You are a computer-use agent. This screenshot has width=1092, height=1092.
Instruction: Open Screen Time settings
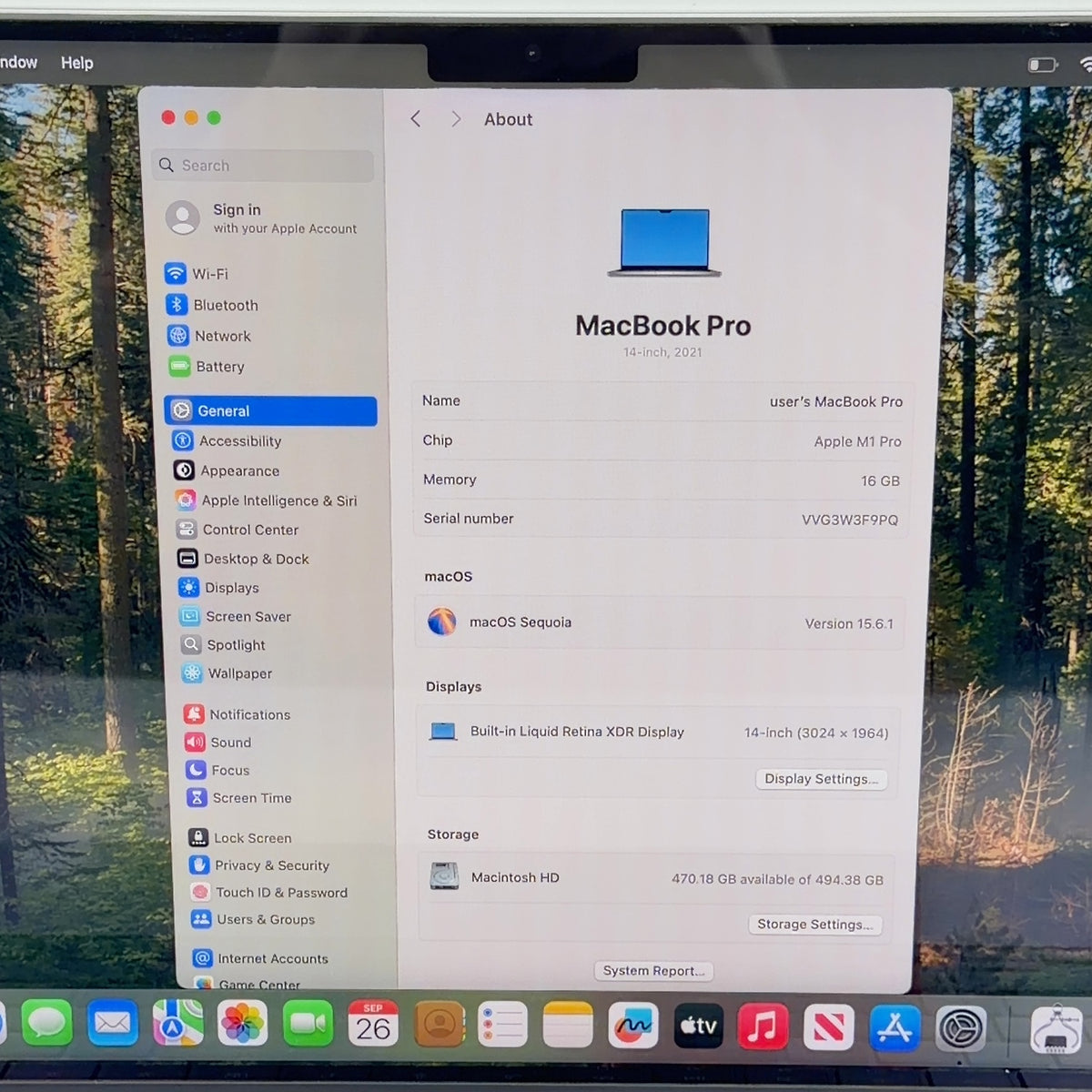click(238, 798)
